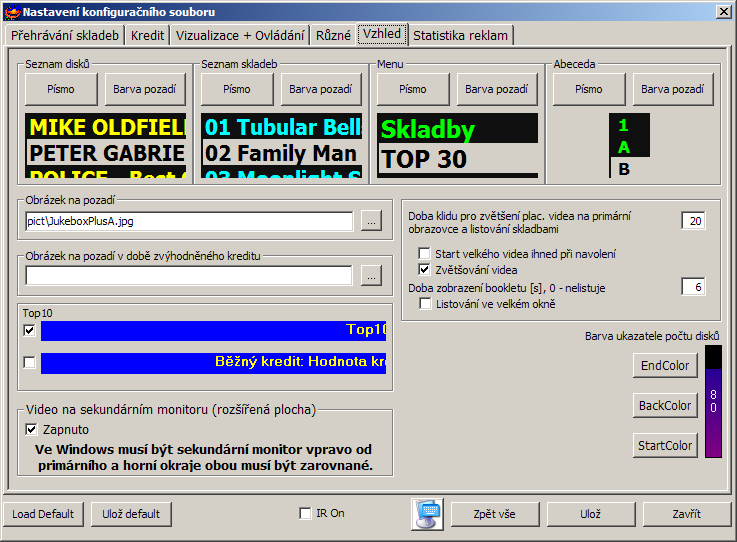Select the Různé tab

coord(333,35)
